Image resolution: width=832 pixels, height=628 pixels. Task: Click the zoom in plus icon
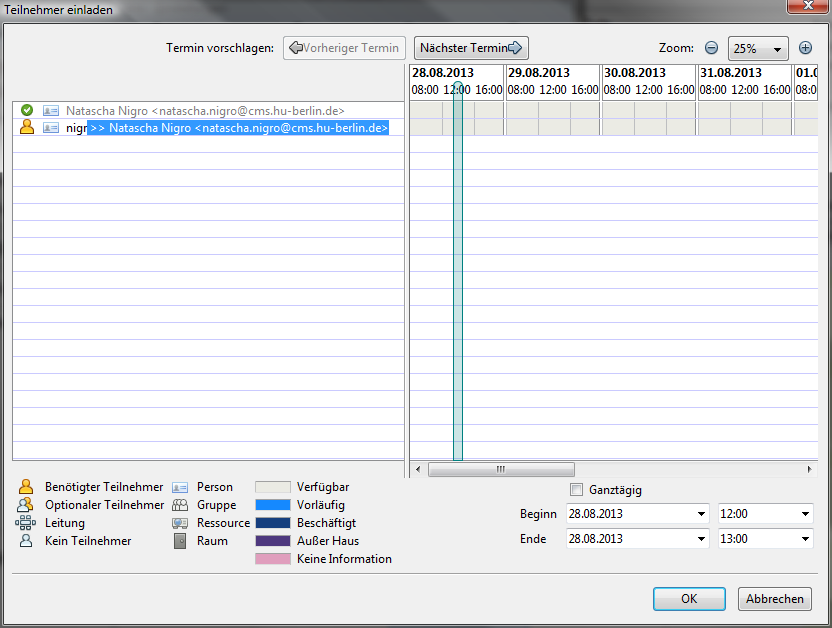[x=805, y=48]
